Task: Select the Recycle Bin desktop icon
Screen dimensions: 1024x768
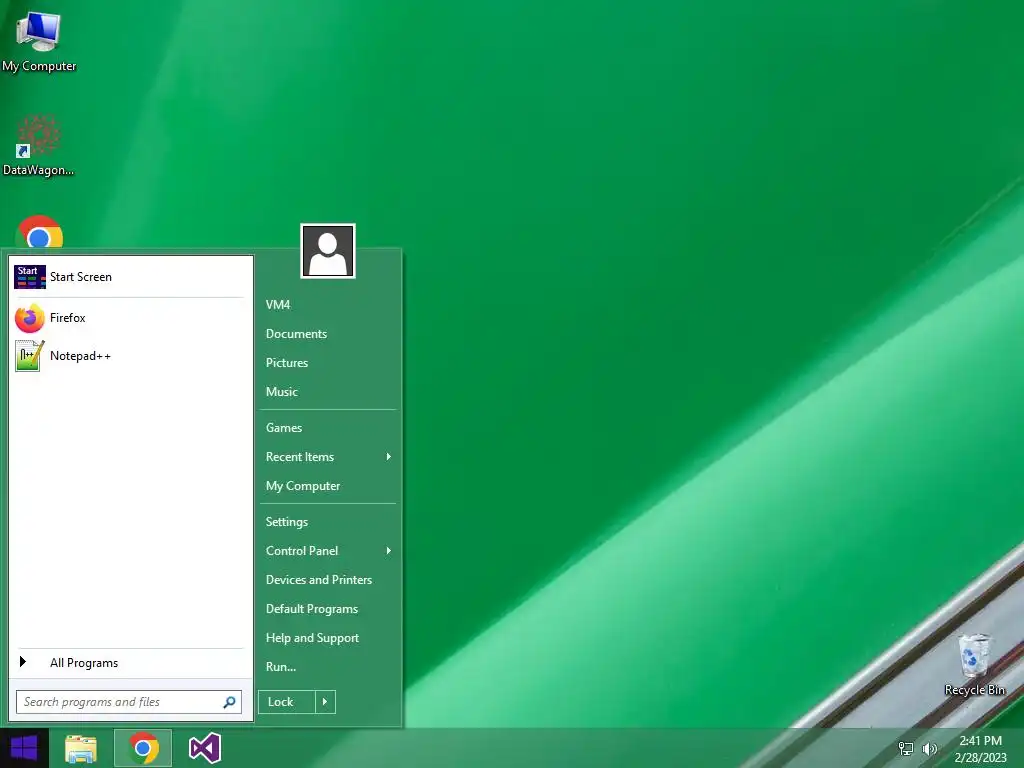Action: [x=974, y=665]
